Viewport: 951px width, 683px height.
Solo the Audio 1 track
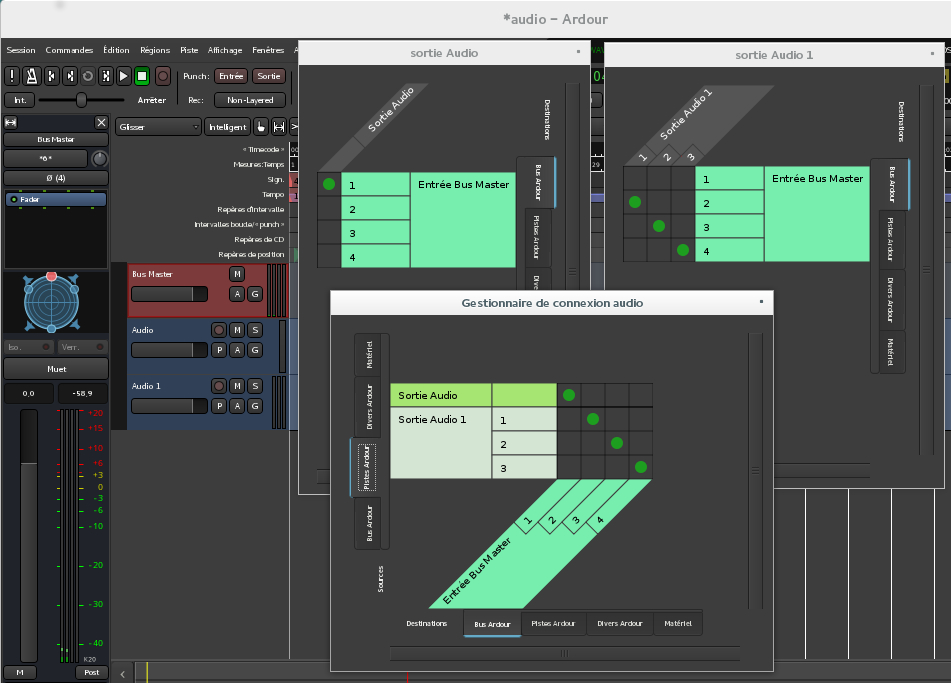pos(255,386)
